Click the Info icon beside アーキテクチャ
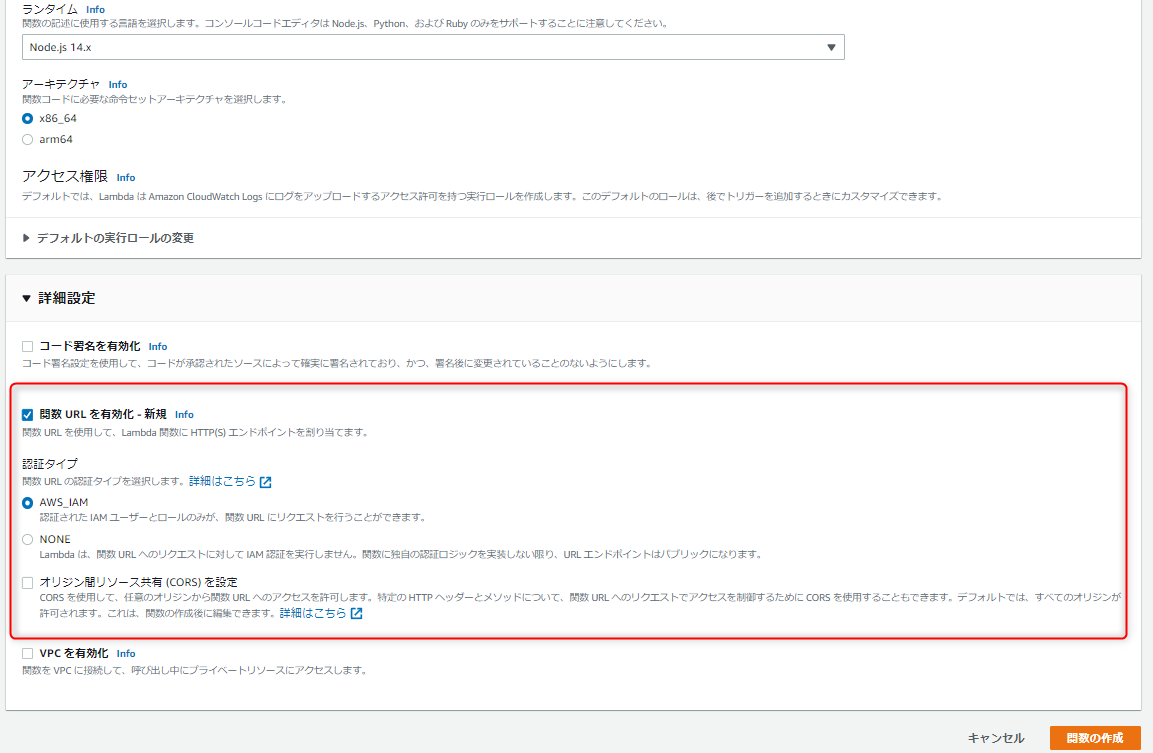This screenshot has width=1153, height=753. click(x=118, y=84)
